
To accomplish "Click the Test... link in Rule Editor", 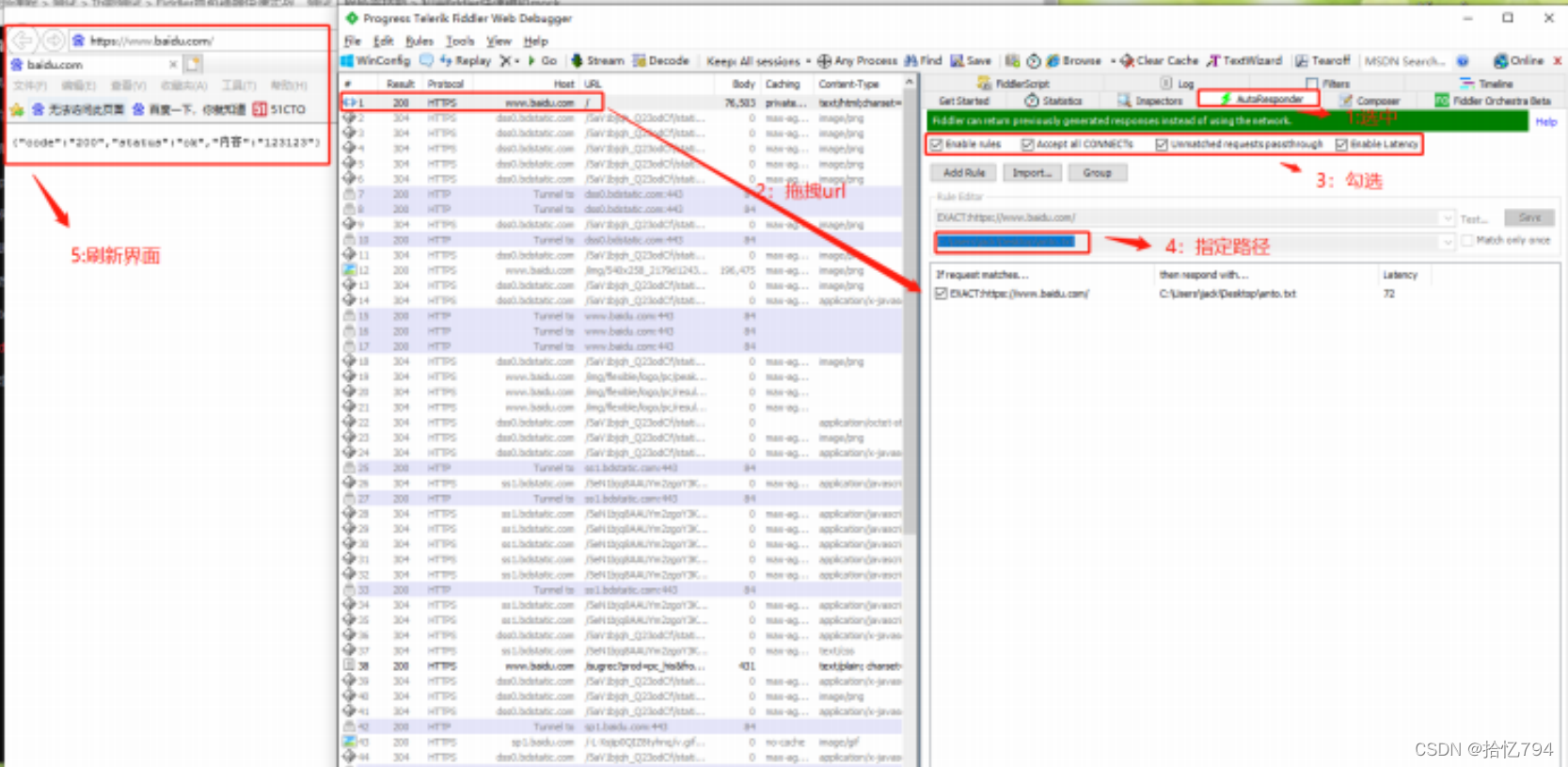I will (1474, 218).
